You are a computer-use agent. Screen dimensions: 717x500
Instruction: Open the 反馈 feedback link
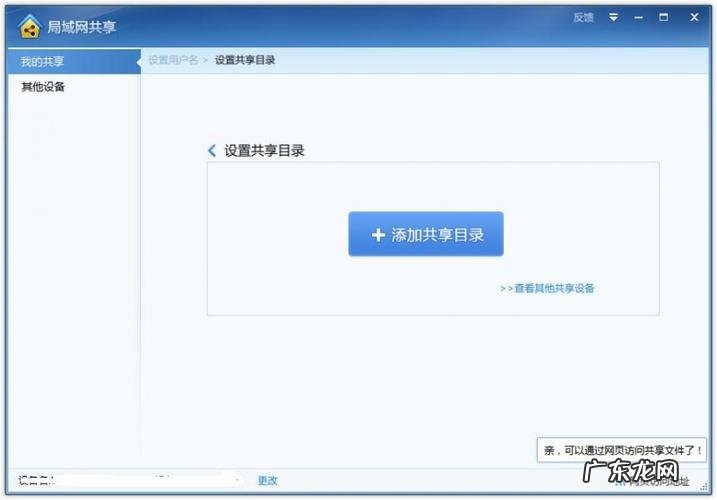583,17
